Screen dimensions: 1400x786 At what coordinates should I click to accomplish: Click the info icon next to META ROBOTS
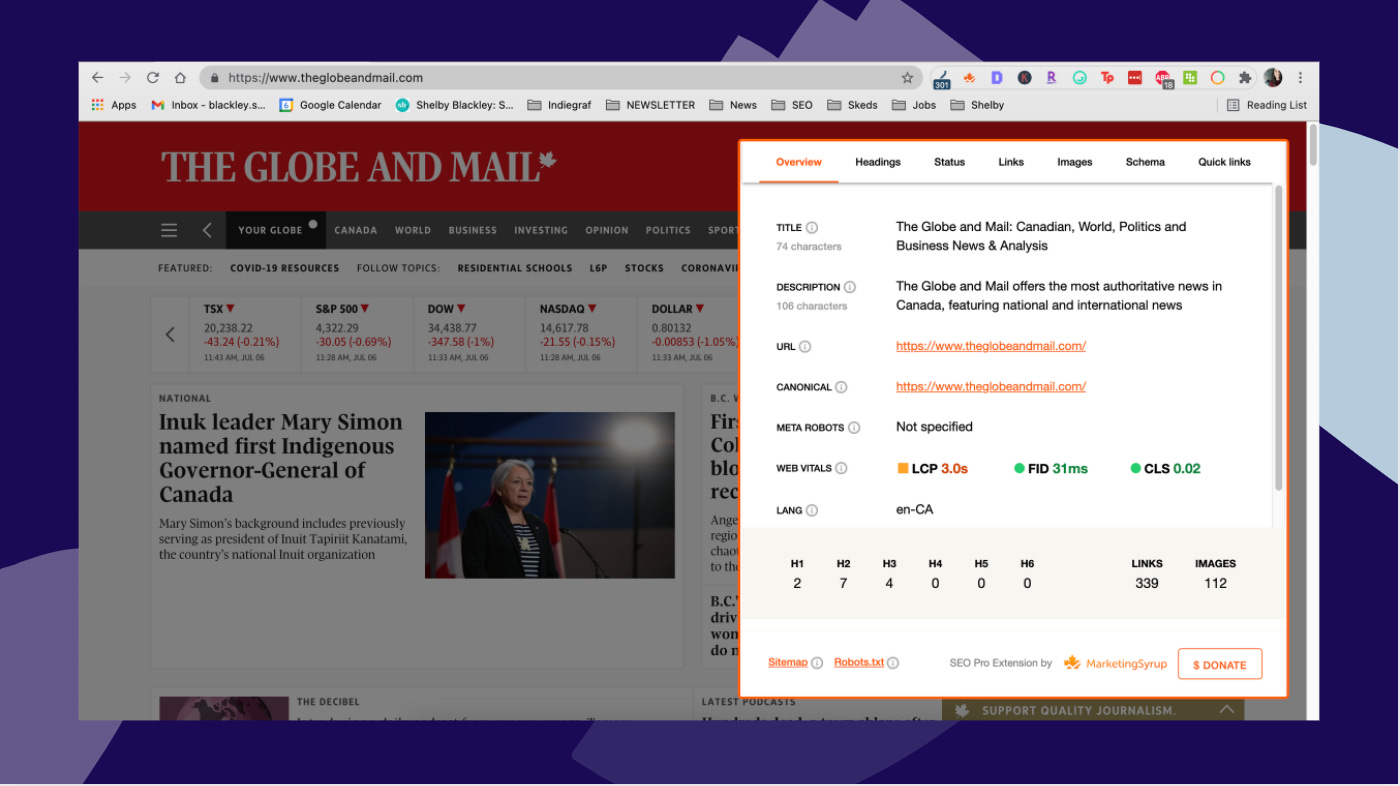coord(854,428)
